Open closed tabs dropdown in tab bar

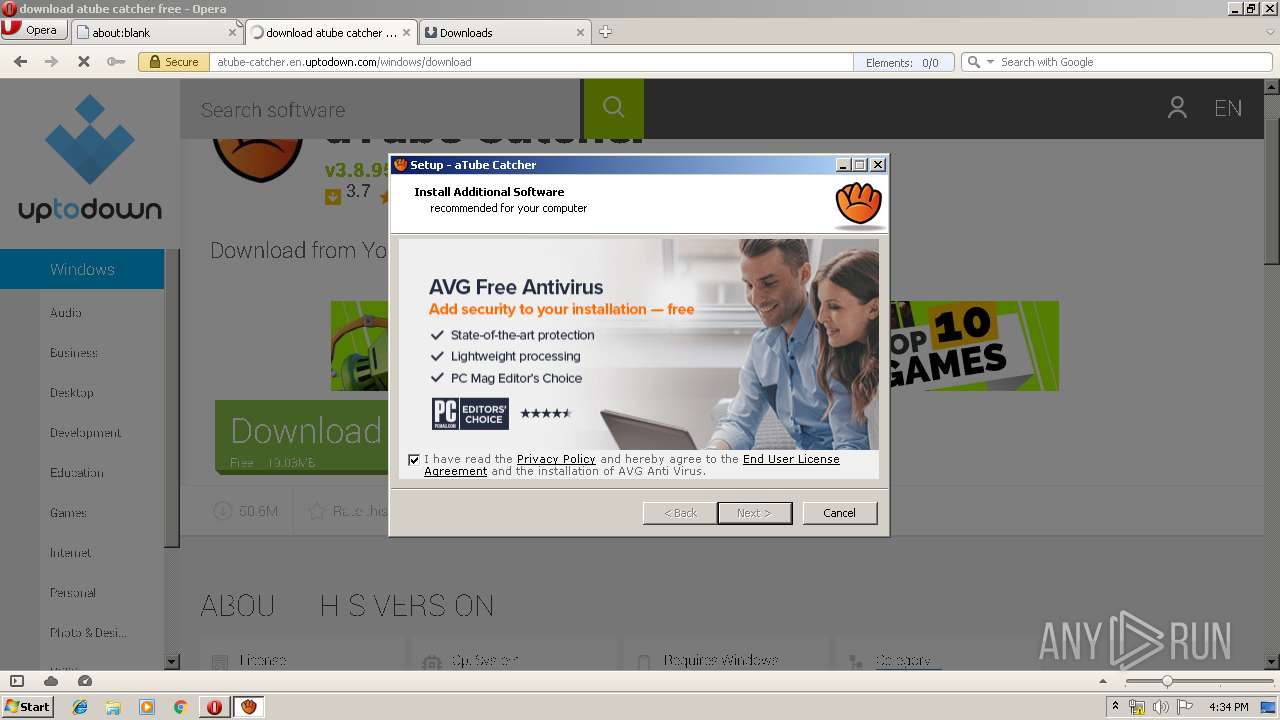(1270, 32)
